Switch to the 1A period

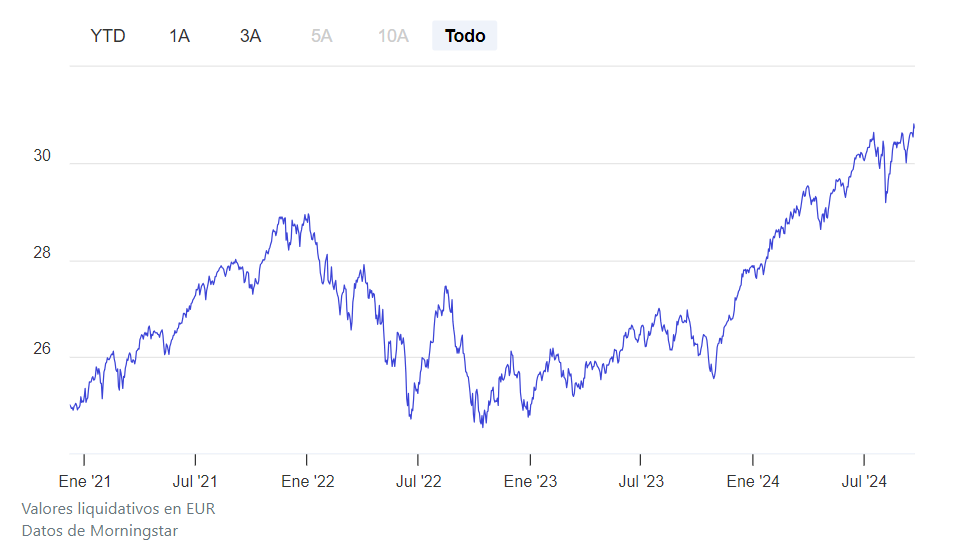coord(179,36)
